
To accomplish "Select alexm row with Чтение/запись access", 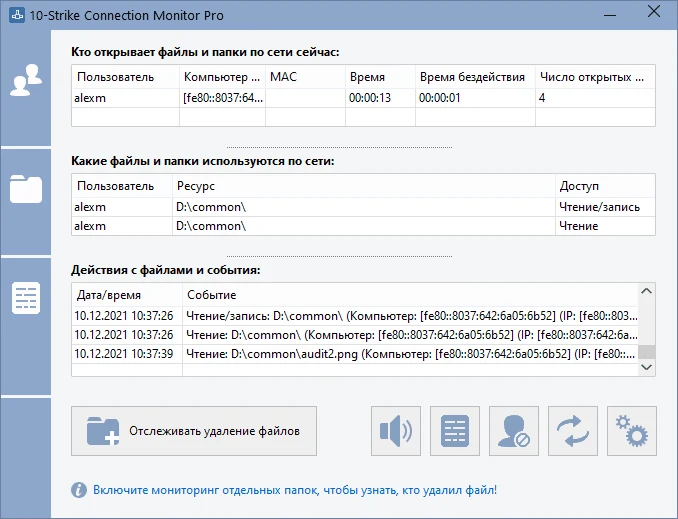I will [x=363, y=207].
